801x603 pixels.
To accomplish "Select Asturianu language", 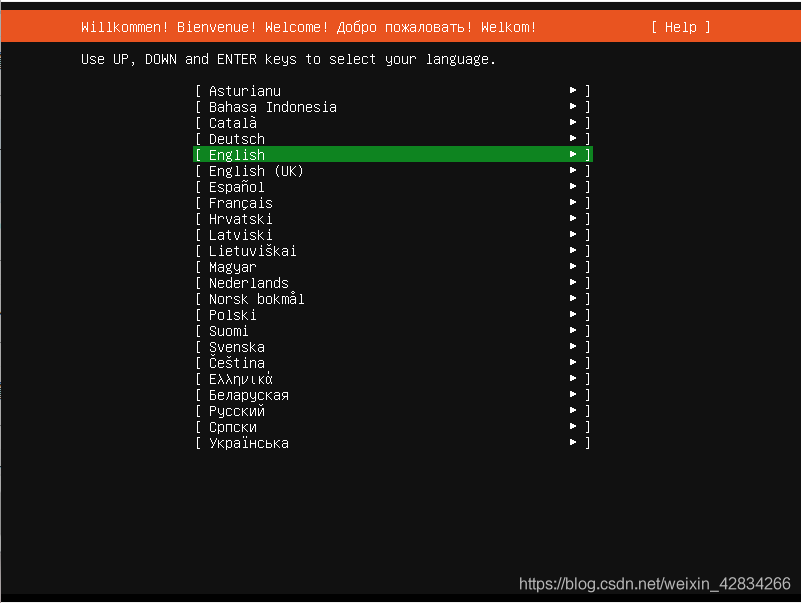I will coord(393,90).
